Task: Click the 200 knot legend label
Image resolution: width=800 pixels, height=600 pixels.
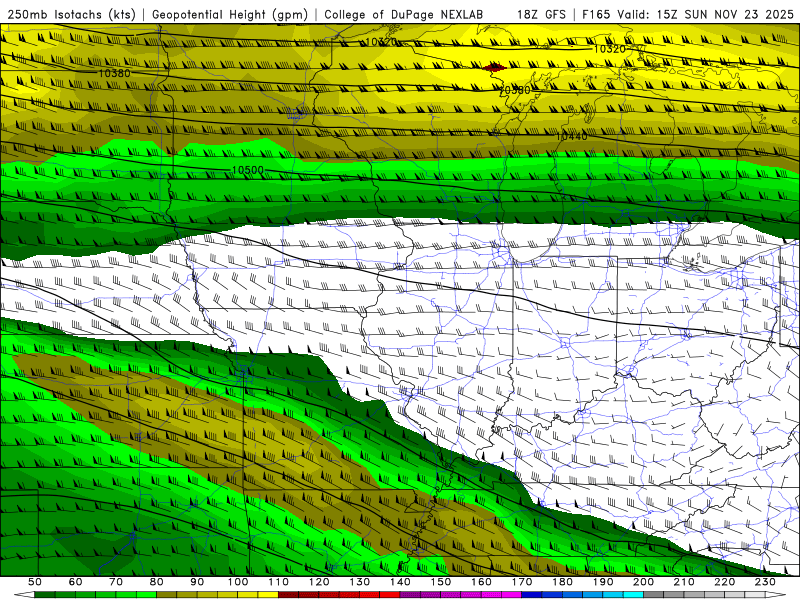Action: (x=643, y=582)
